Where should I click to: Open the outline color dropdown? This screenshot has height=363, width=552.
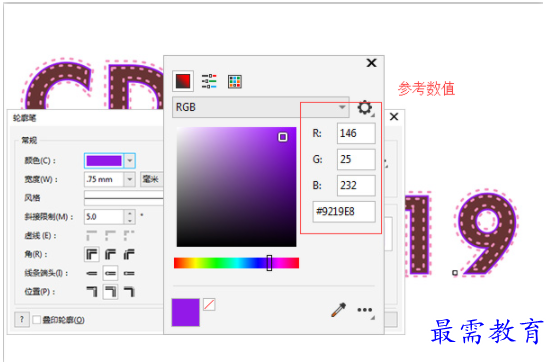click(x=130, y=161)
